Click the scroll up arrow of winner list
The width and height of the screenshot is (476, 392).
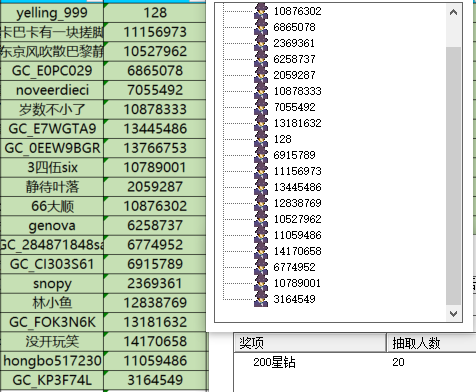pos(453,13)
